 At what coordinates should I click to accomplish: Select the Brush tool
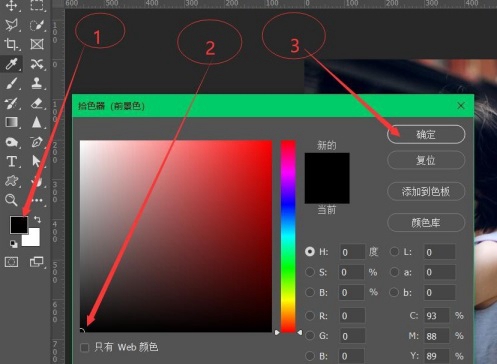click(11, 83)
